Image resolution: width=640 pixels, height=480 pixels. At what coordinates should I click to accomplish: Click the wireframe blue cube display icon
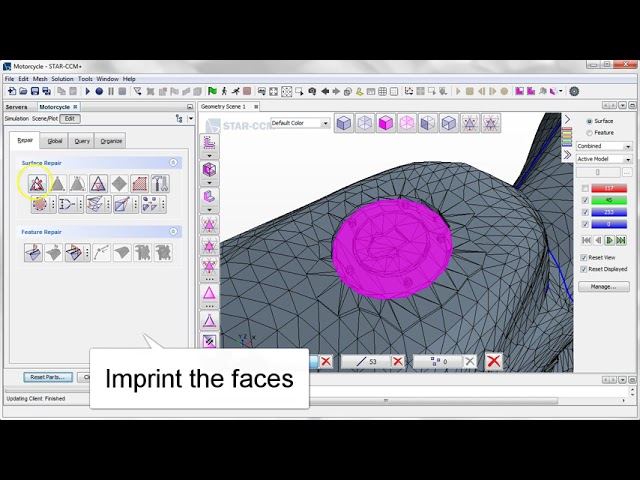pos(365,123)
